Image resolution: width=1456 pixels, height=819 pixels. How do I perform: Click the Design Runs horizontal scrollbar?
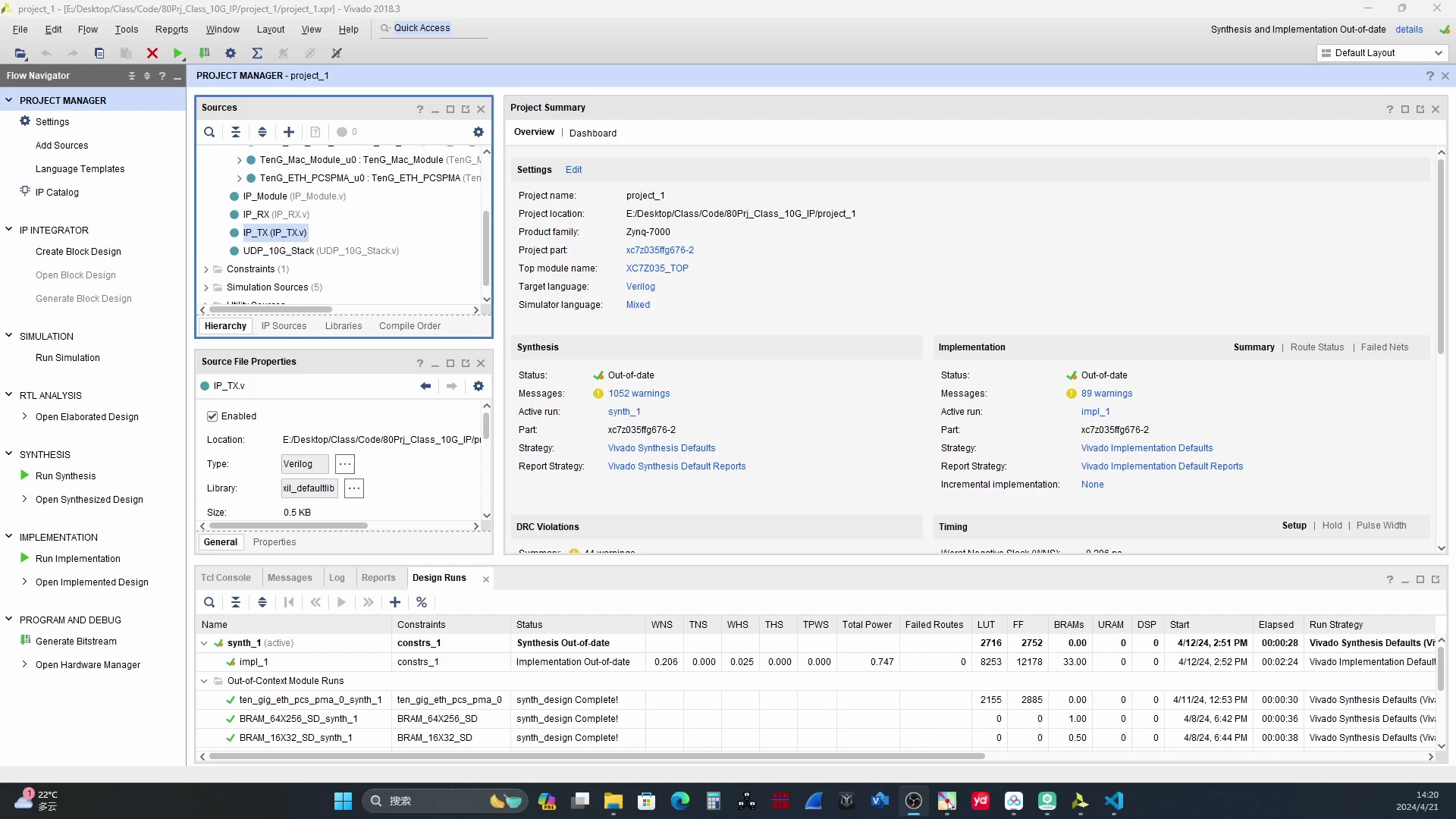point(596,756)
